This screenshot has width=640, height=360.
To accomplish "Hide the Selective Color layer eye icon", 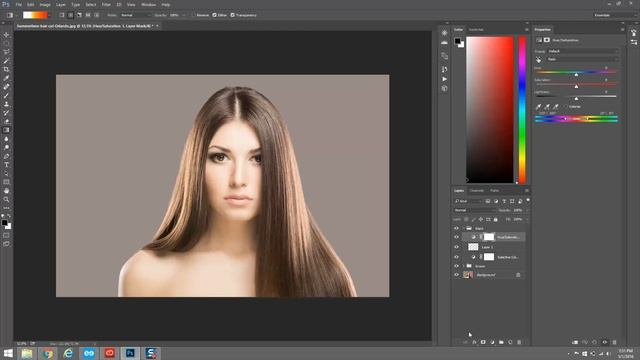I will [x=456, y=257].
